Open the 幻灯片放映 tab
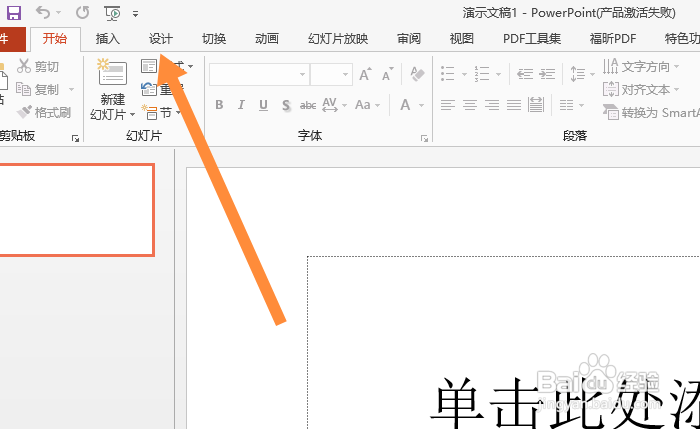700x429 pixels. [x=338, y=39]
